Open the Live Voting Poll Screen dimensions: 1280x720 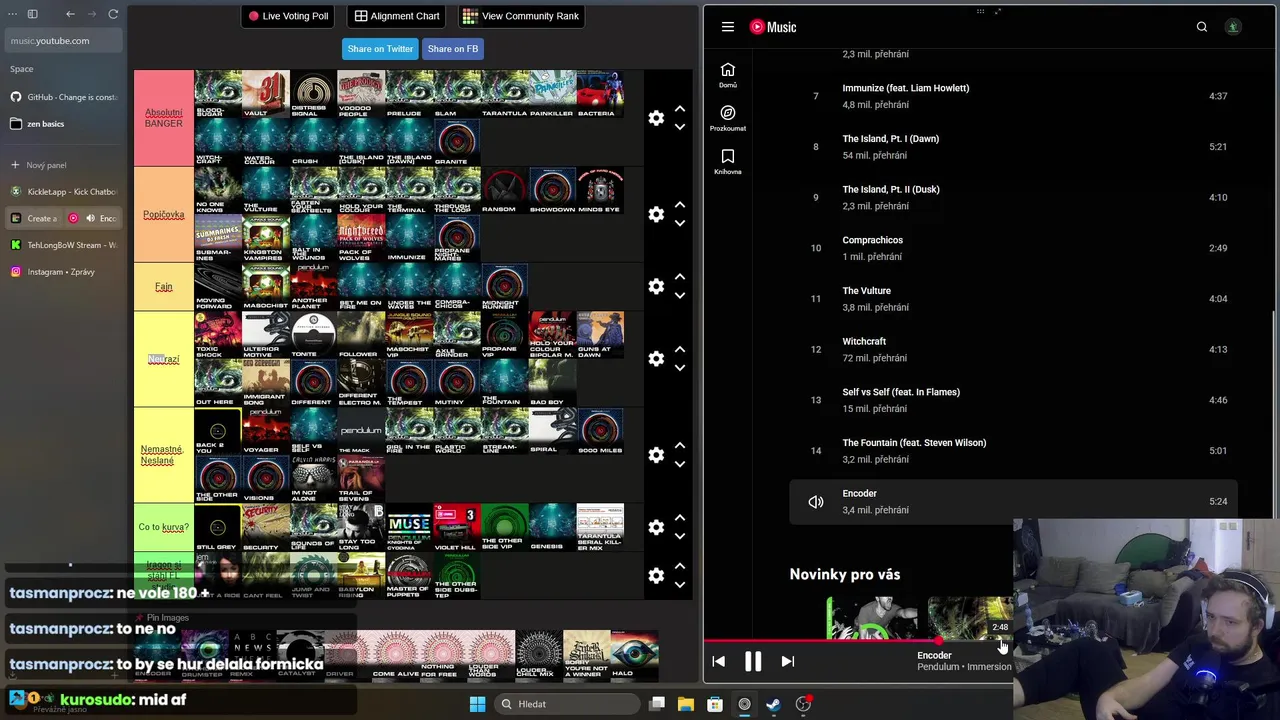(x=288, y=16)
